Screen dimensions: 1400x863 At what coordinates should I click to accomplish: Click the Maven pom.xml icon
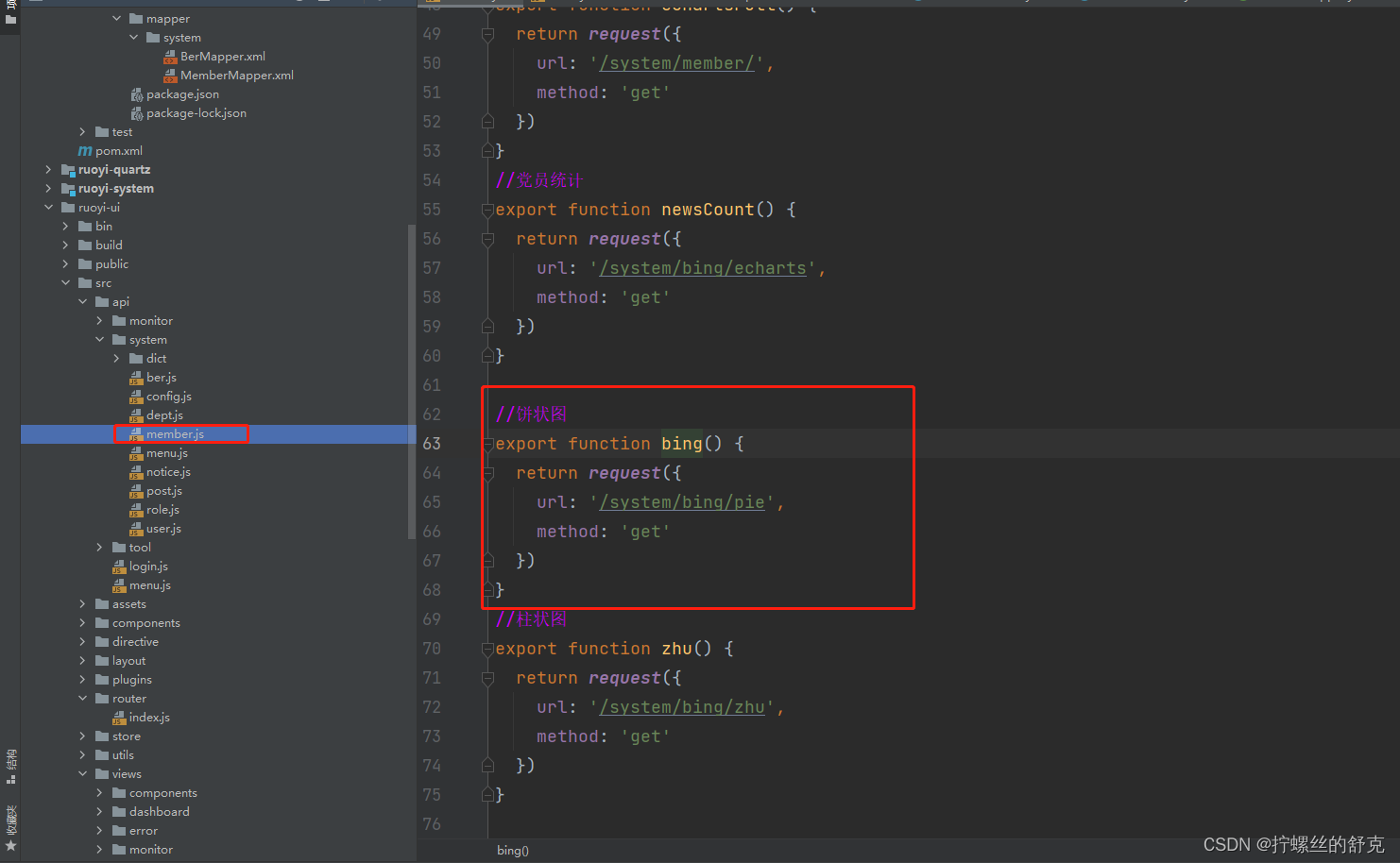point(85,151)
